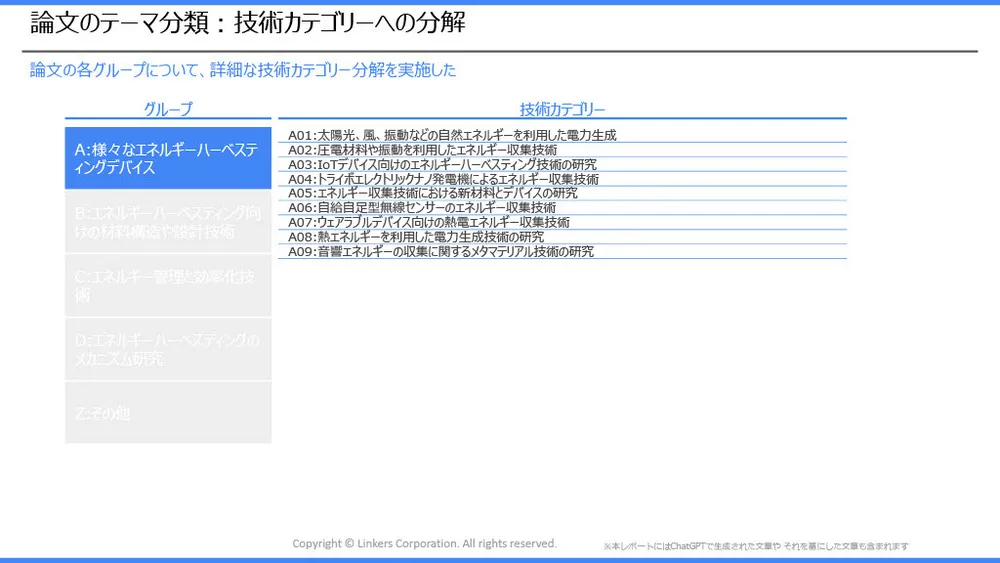The height and width of the screenshot is (563, 1000).
Task: Select faded group Z: その他
Action: tap(168, 413)
